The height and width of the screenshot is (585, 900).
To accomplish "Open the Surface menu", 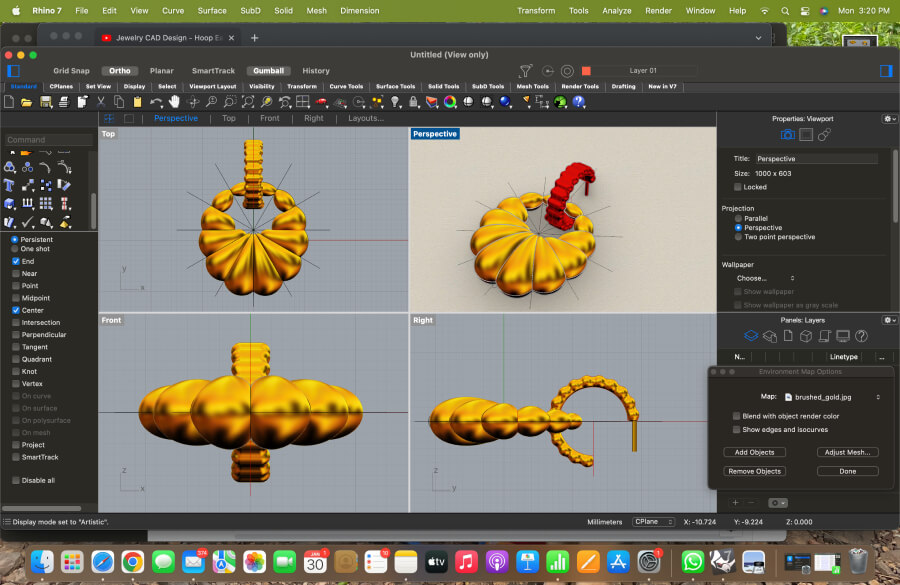I will point(212,10).
